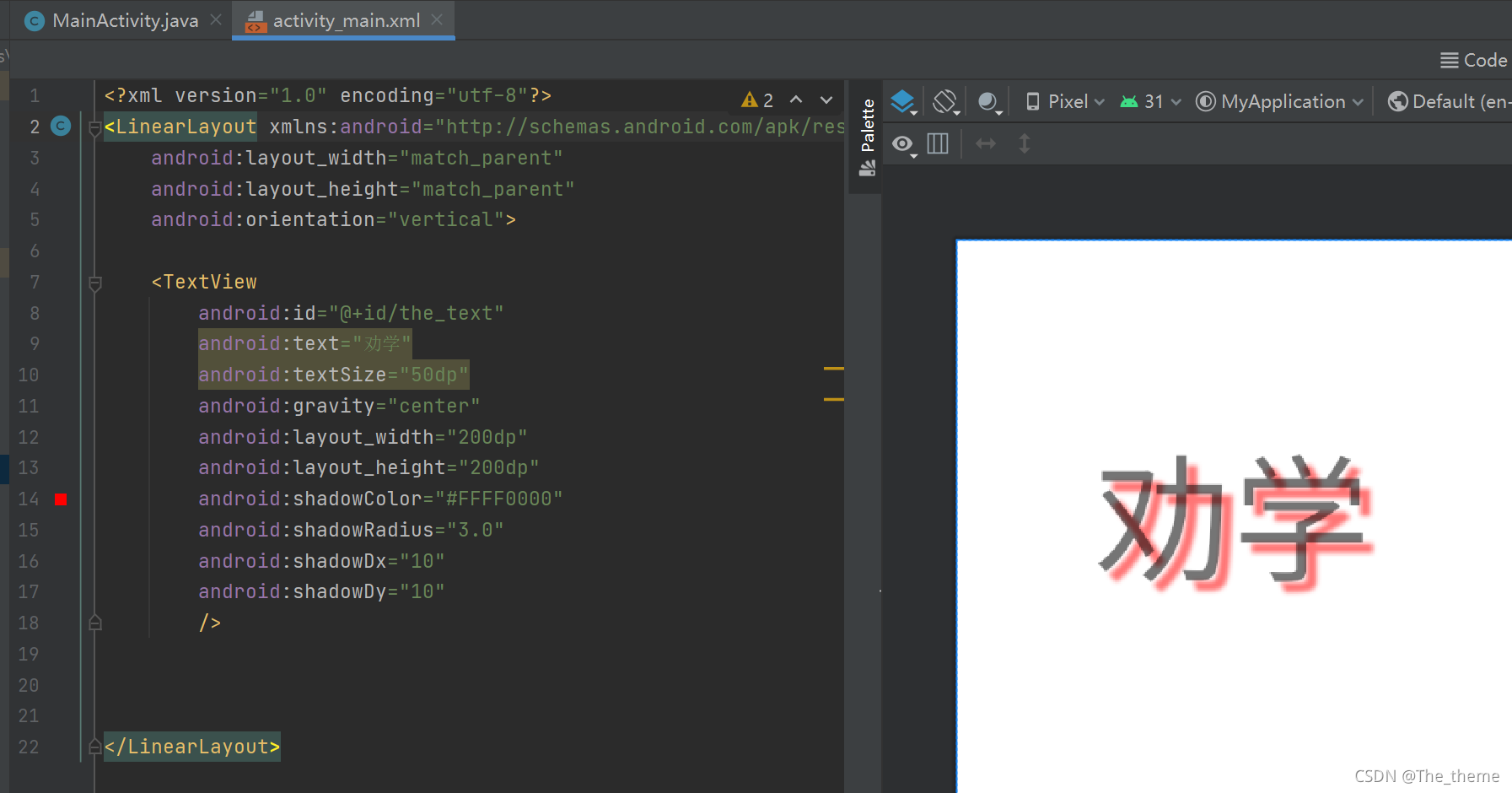This screenshot has height=793, width=1512.
Task: Collapse the TextView fold marker on line 7
Action: [95, 283]
